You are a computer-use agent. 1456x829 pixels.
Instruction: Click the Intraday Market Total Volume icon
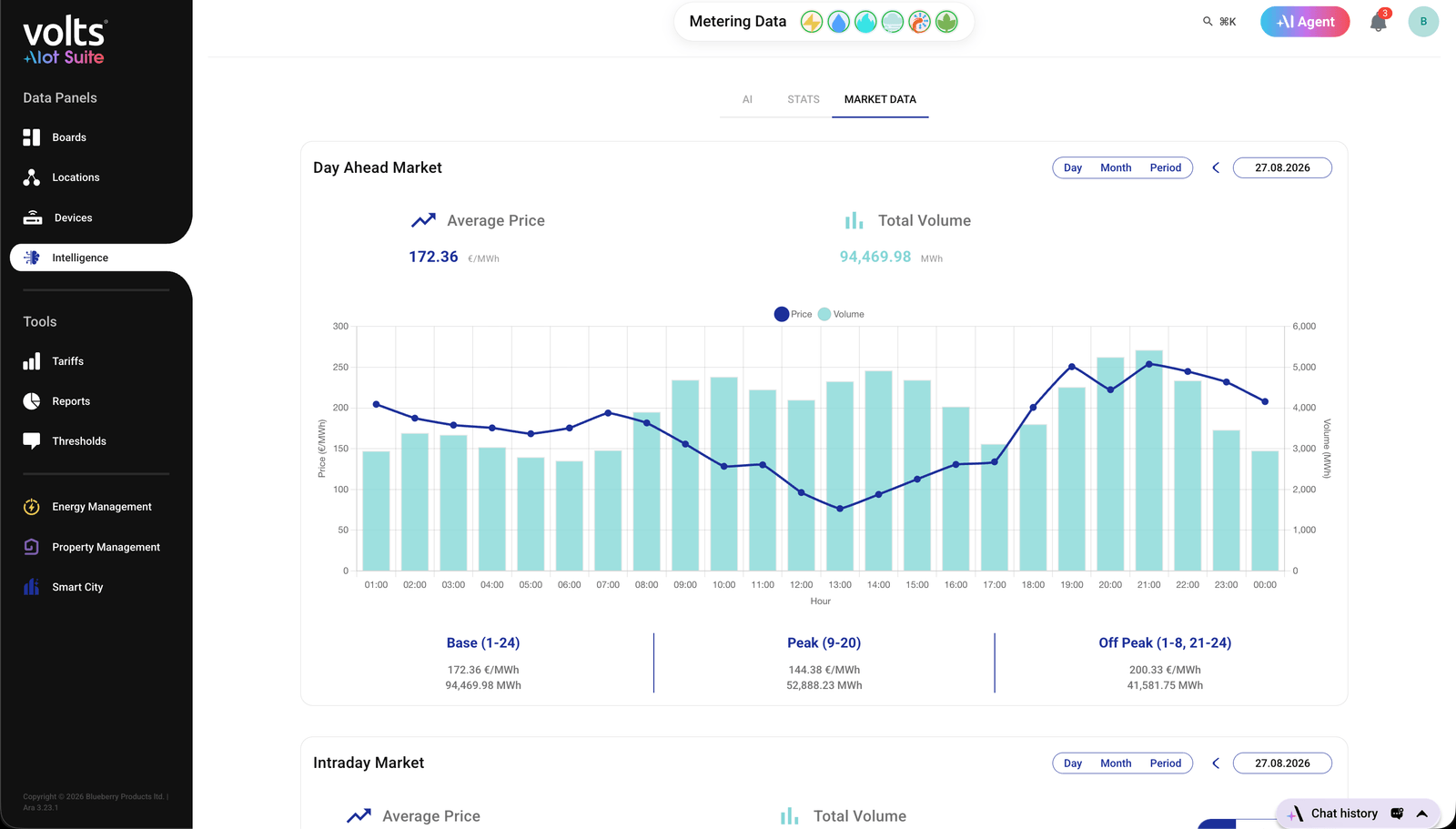pos(789,816)
